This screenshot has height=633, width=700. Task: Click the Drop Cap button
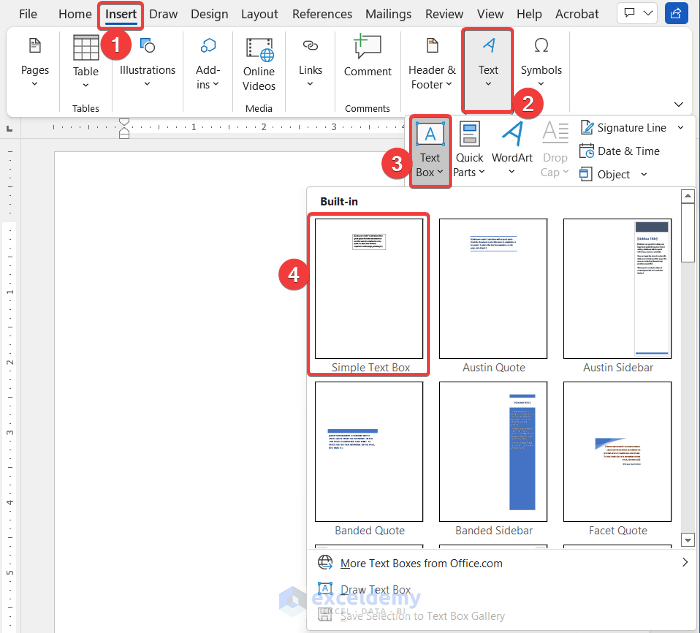tap(555, 150)
